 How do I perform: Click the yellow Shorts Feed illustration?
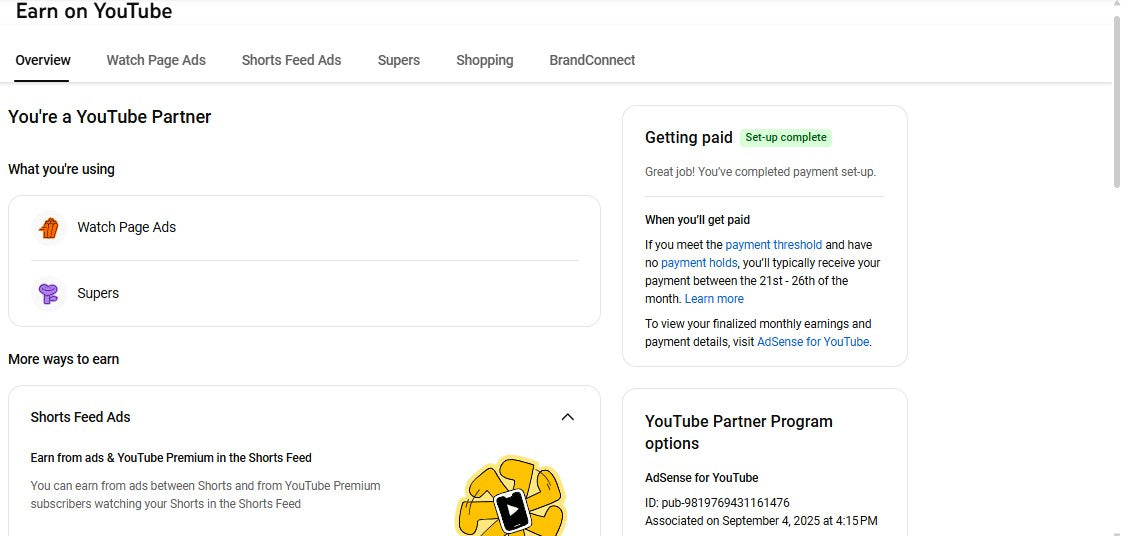click(x=511, y=498)
